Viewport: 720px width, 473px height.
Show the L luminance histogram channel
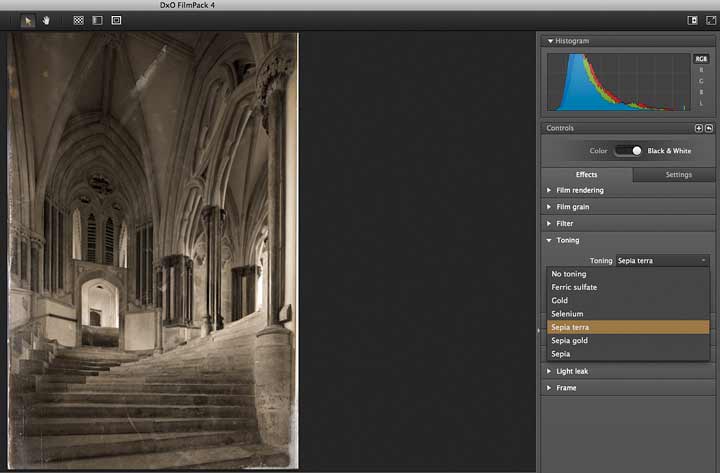701,103
